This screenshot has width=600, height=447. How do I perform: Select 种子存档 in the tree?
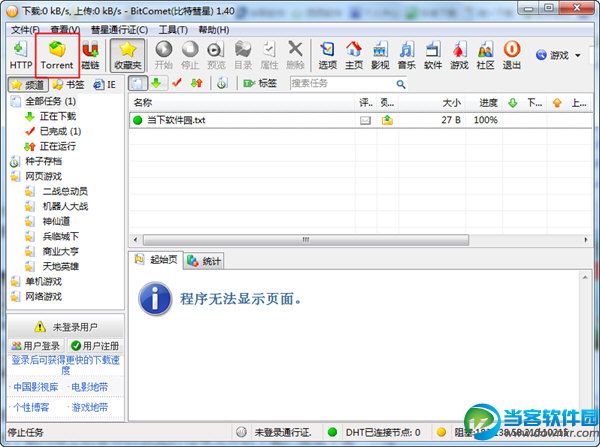point(43,161)
